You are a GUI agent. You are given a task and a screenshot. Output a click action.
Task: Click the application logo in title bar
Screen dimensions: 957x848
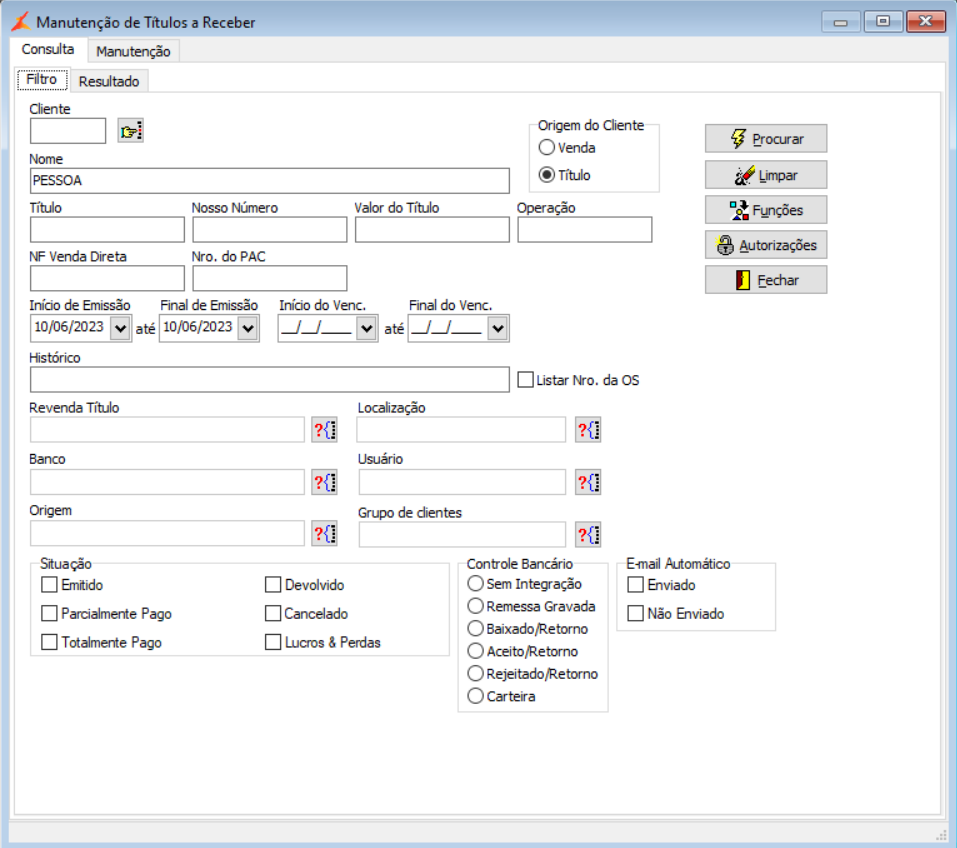click(21, 22)
